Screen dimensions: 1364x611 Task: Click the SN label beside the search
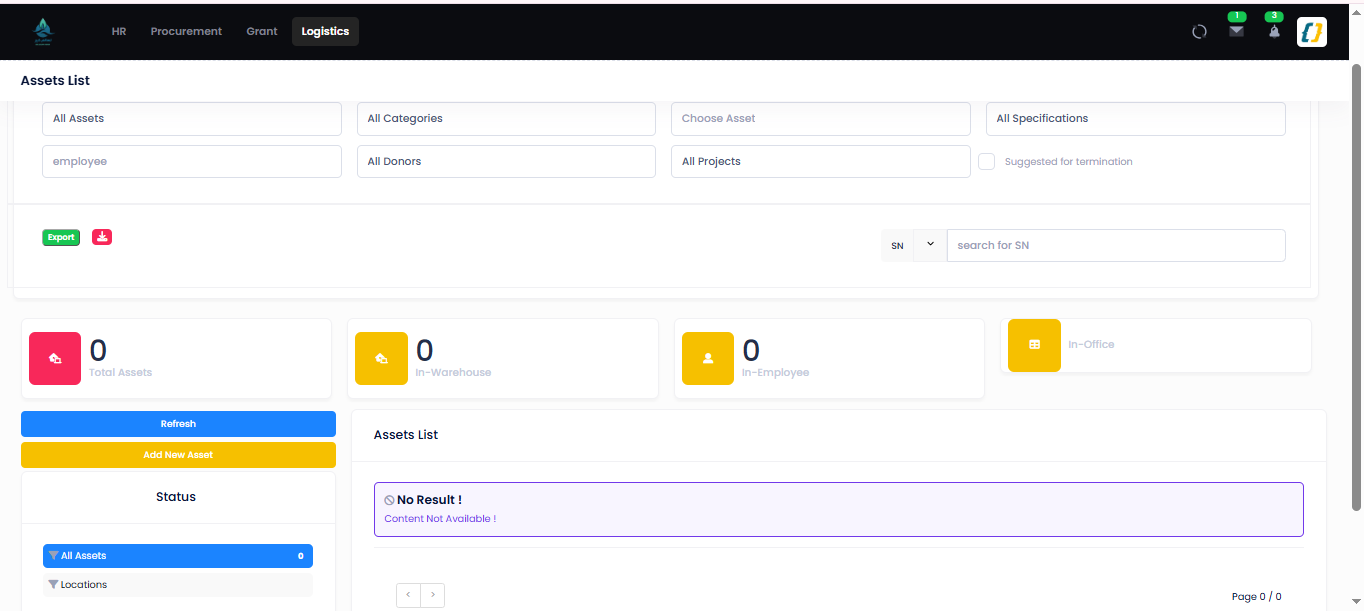pyautogui.click(x=897, y=245)
